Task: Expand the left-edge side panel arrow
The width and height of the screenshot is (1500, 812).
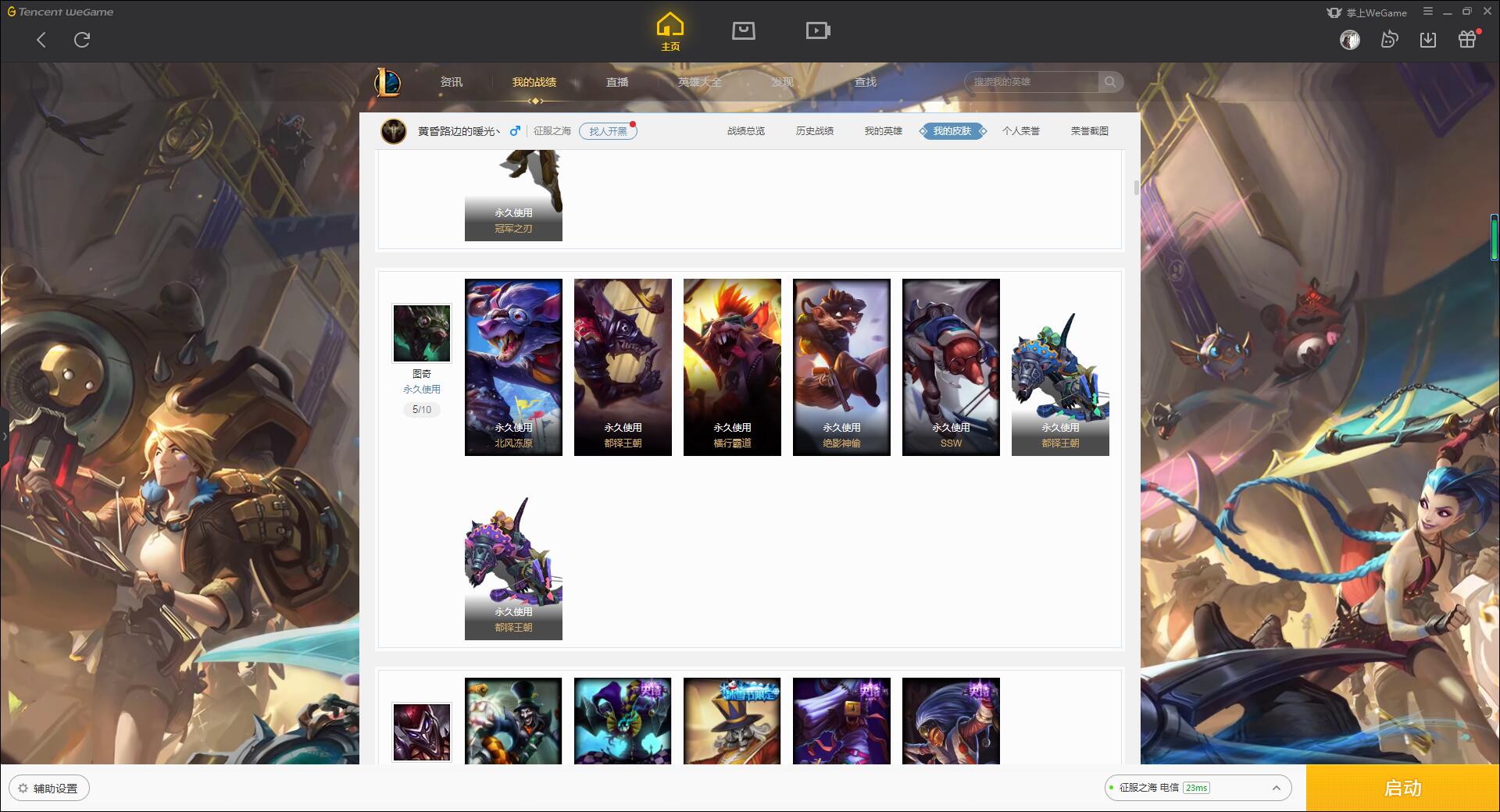Action: (4, 436)
